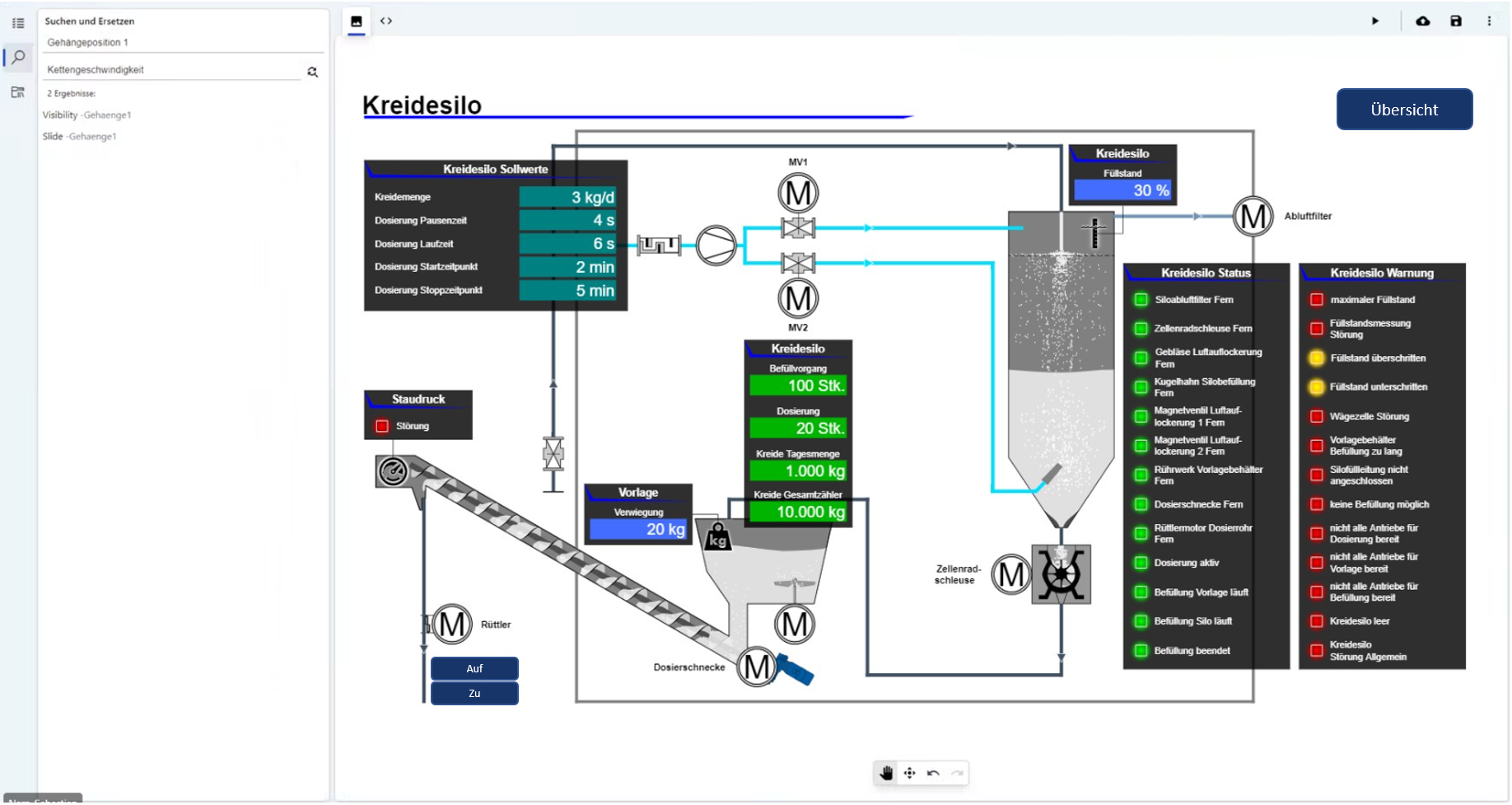
Task: Click the Kreidemenge 3 kg/d value field
Action: pos(567,197)
